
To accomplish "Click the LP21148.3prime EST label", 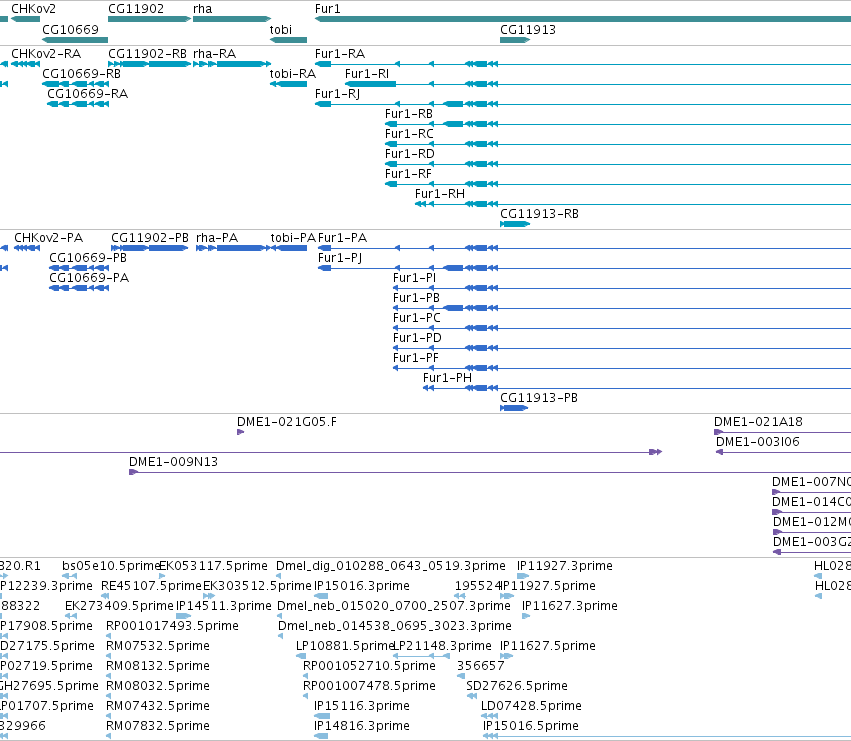I will 442,646.
